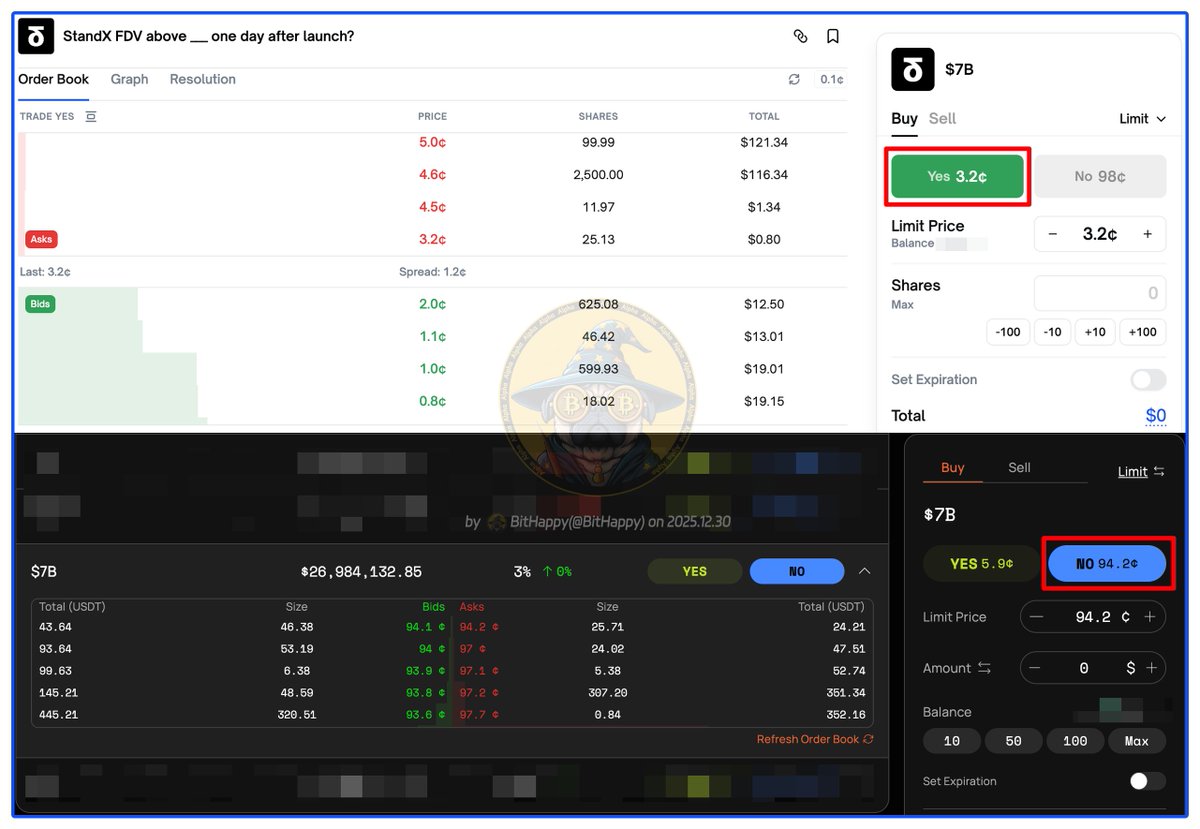The width and height of the screenshot is (1200, 829).
Task: Click the YES pill in the $7B row
Action: pyautogui.click(x=695, y=572)
